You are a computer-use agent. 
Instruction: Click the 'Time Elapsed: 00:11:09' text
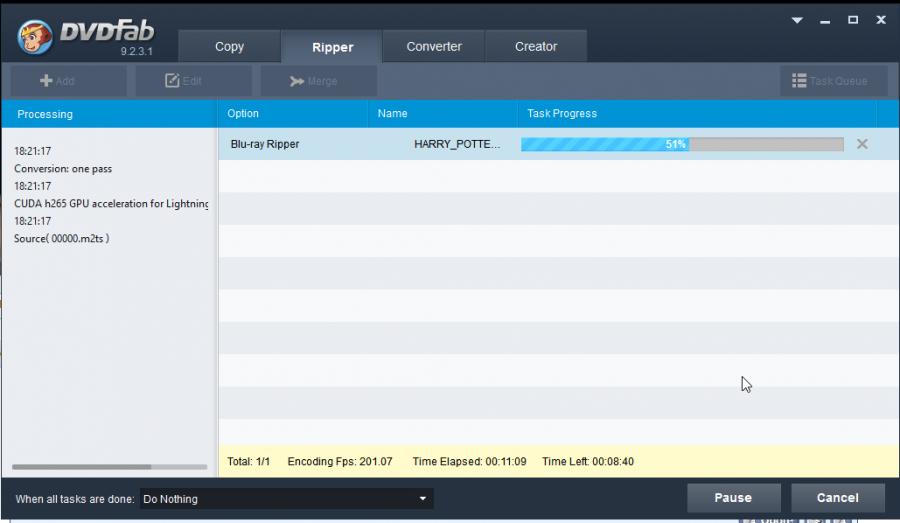coord(469,462)
